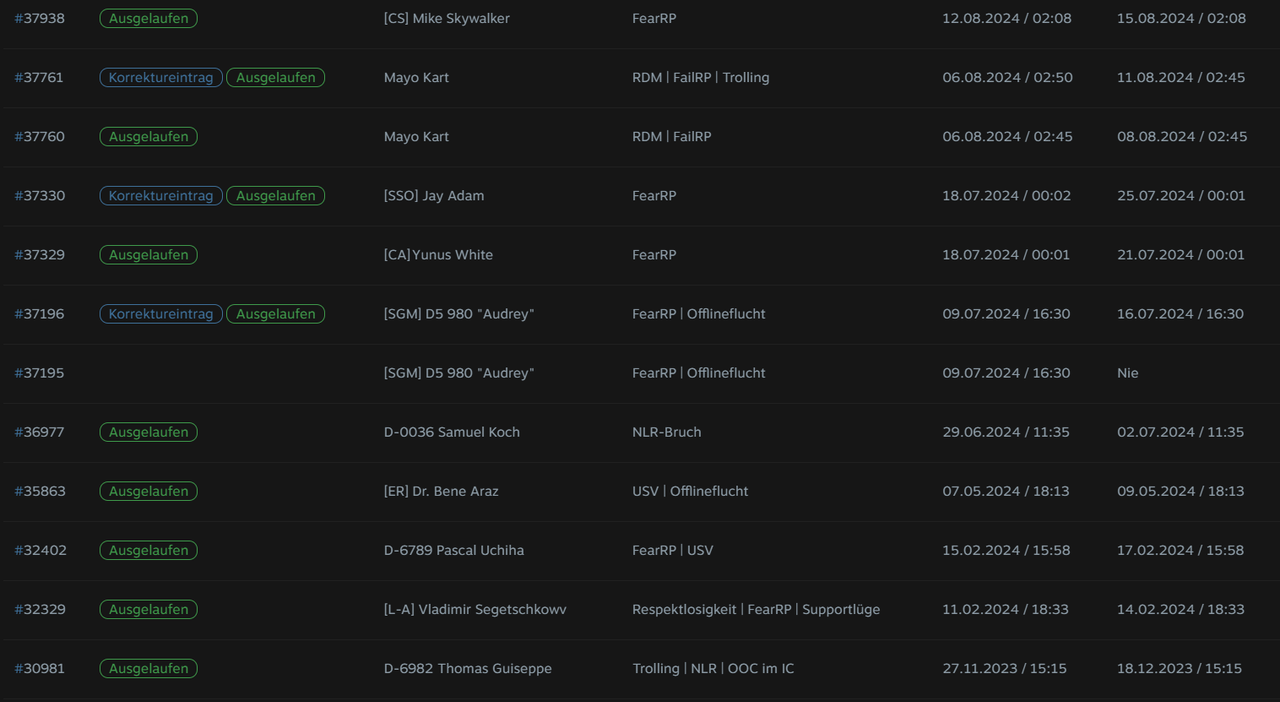Screen dimensions: 1280x702
Task: Click Ausgelaufen badge on row #32402
Action: tap(148, 549)
